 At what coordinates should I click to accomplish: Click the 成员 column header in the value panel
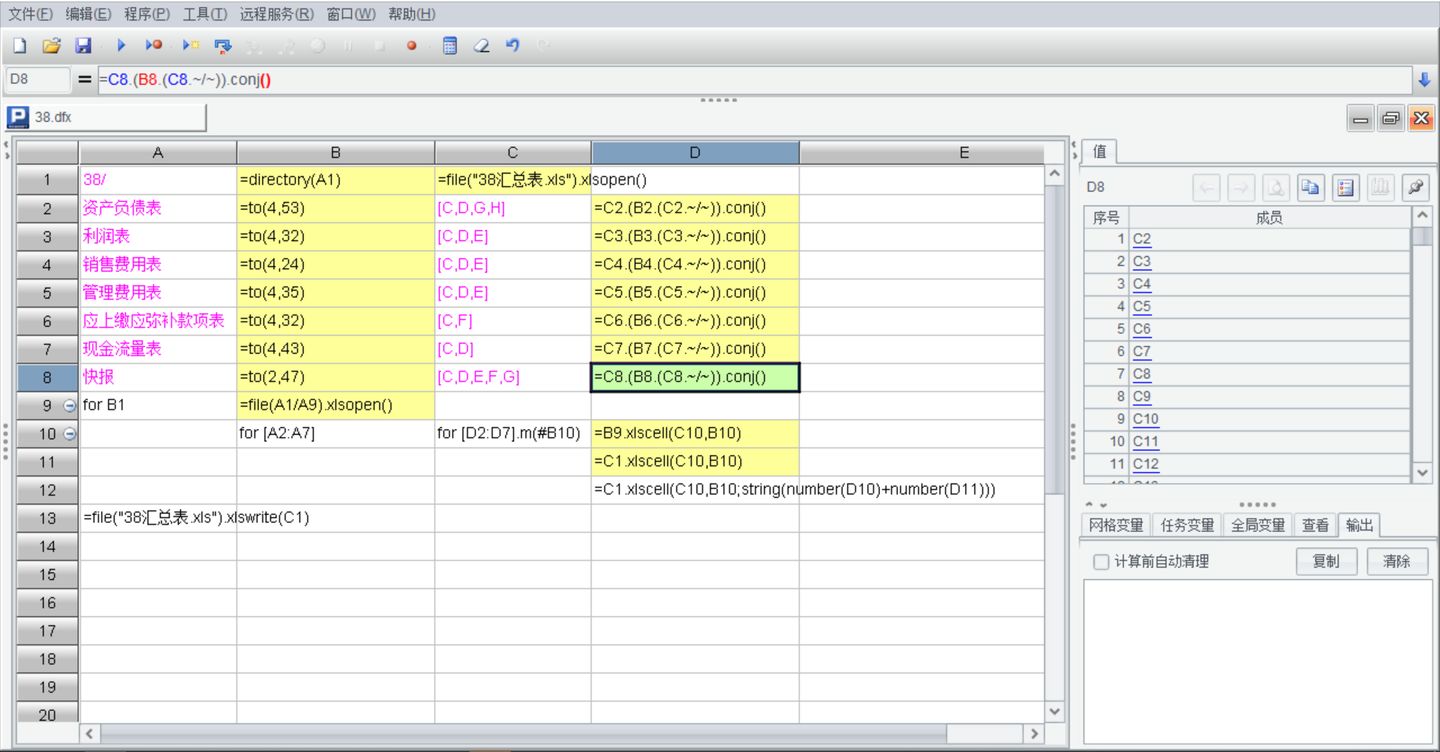1270,217
